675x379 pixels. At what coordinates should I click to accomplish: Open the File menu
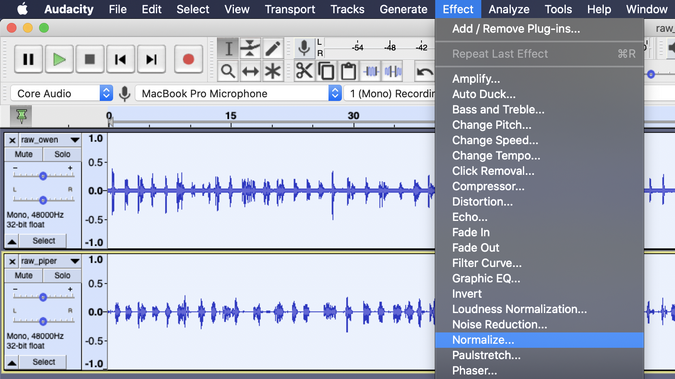[118, 9]
